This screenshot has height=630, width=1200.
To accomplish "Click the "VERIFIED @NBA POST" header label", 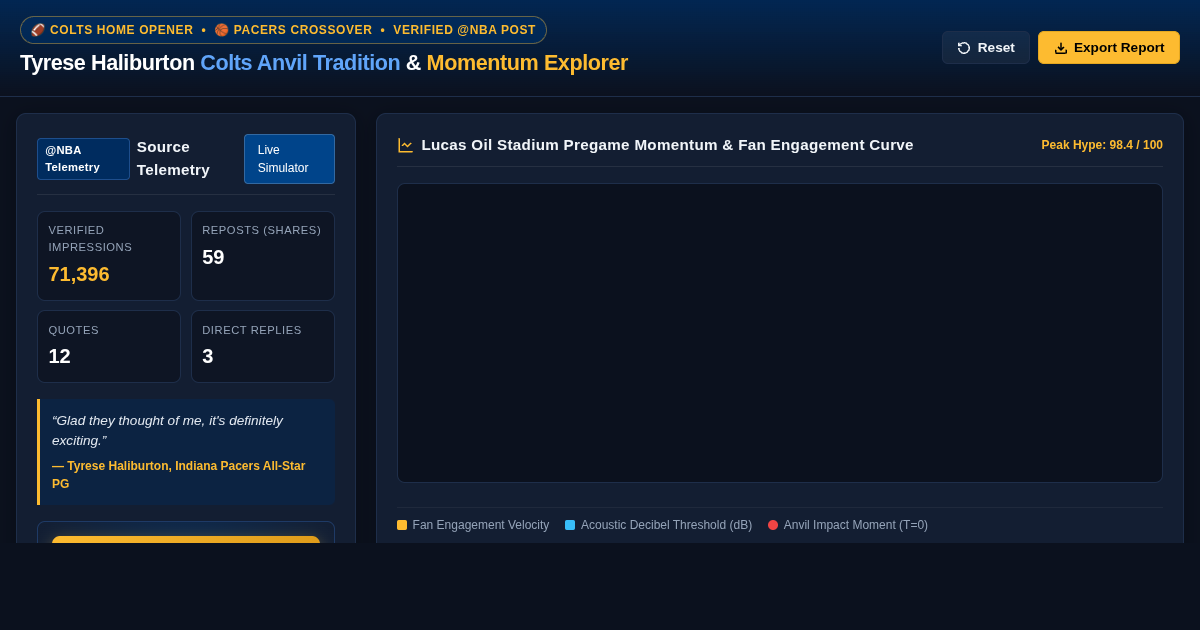I will [464, 30].
